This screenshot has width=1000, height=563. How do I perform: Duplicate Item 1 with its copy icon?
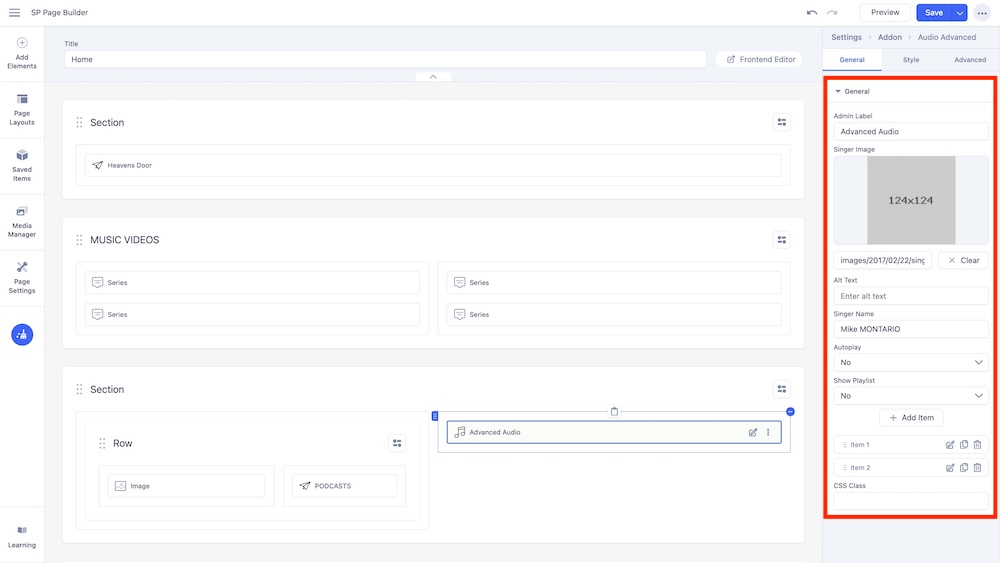click(x=964, y=445)
